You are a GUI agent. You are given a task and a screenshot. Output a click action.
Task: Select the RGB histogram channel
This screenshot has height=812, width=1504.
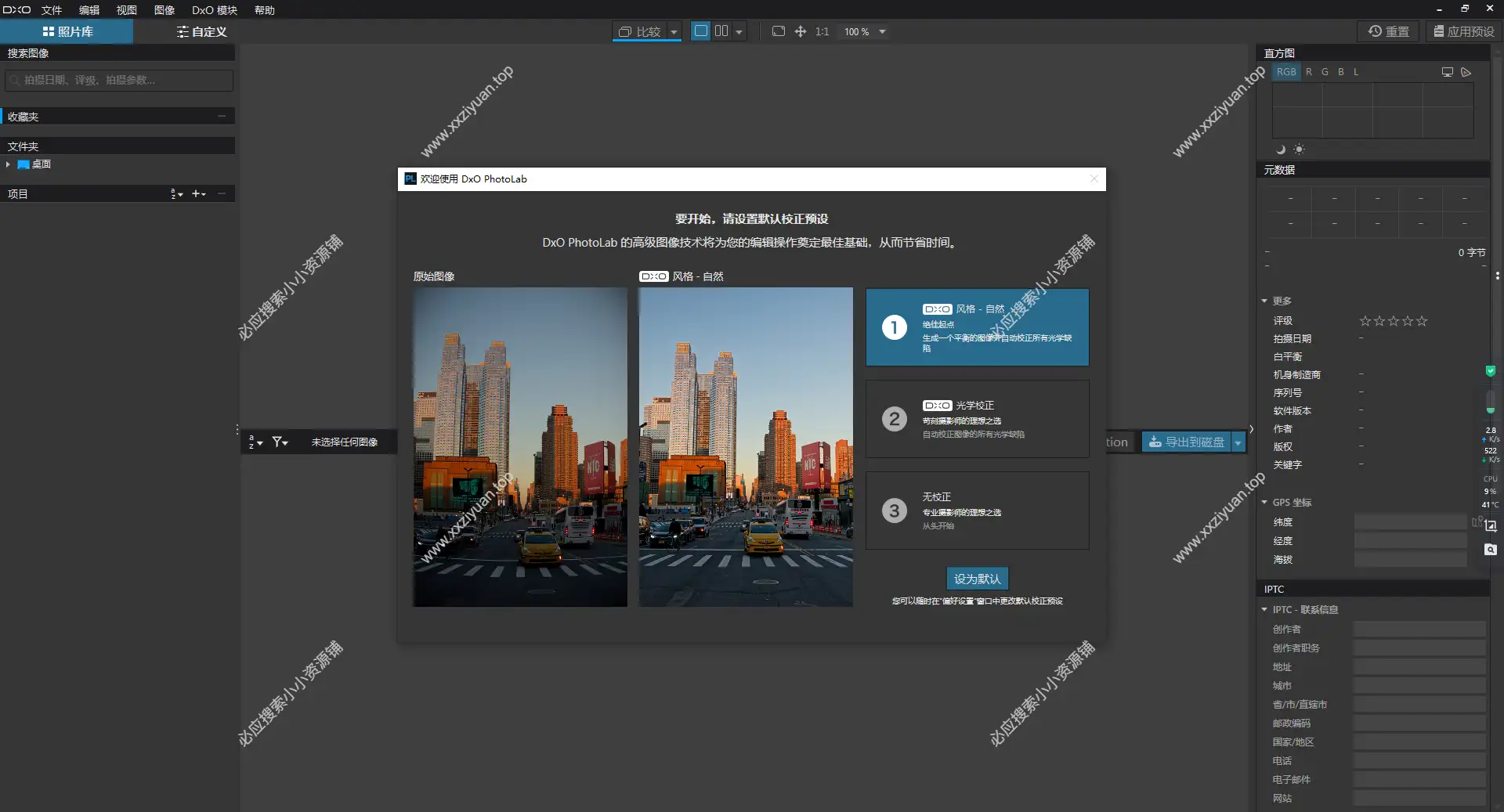tap(1286, 72)
